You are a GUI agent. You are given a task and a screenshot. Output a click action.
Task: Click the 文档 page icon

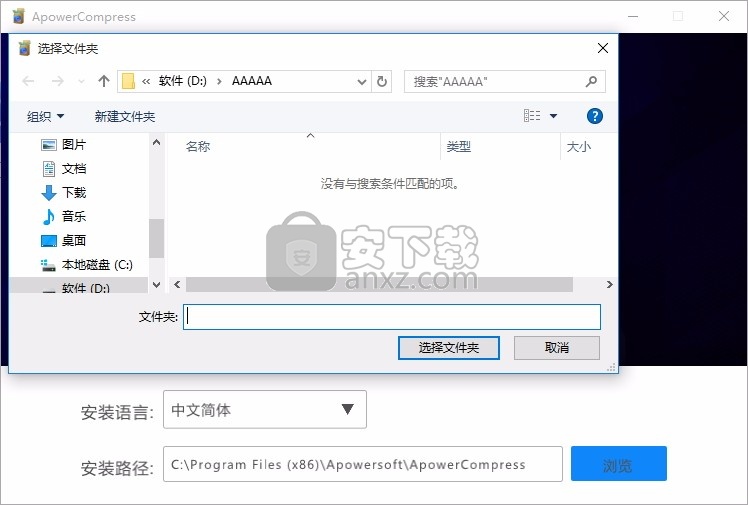(49, 168)
